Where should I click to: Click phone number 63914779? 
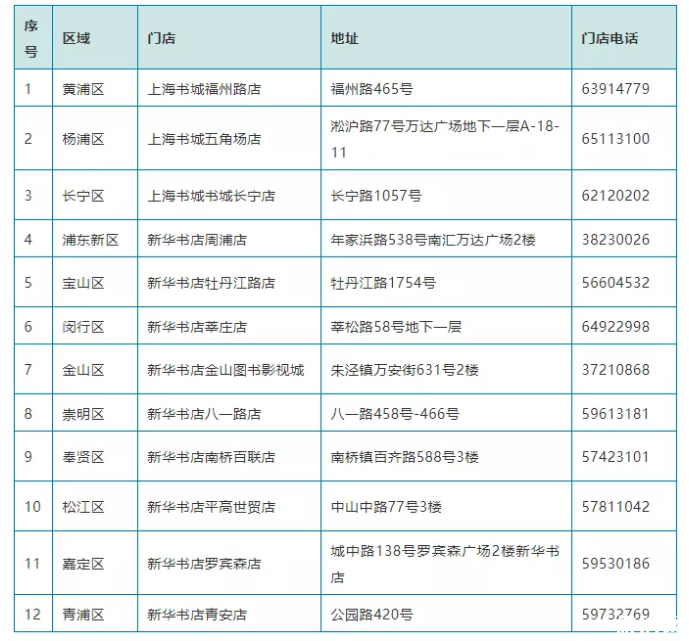pyautogui.click(x=615, y=89)
